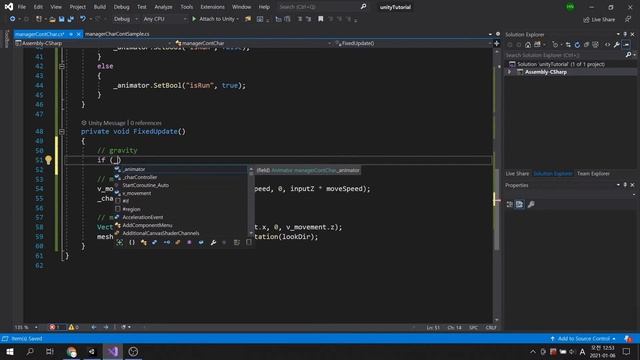The width and height of the screenshot is (640, 360).
Task: Toggle pin on managerContChar.cs tab
Action: [71, 34]
